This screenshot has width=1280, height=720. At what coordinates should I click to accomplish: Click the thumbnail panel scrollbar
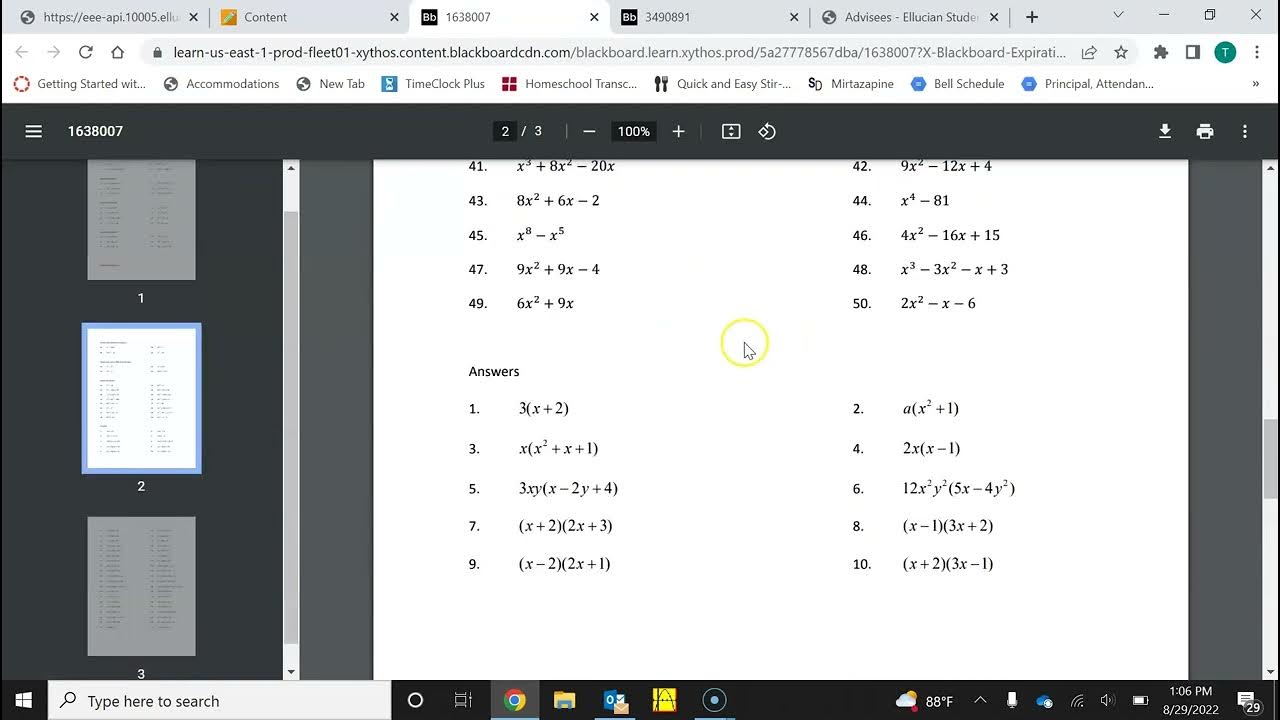[291, 428]
